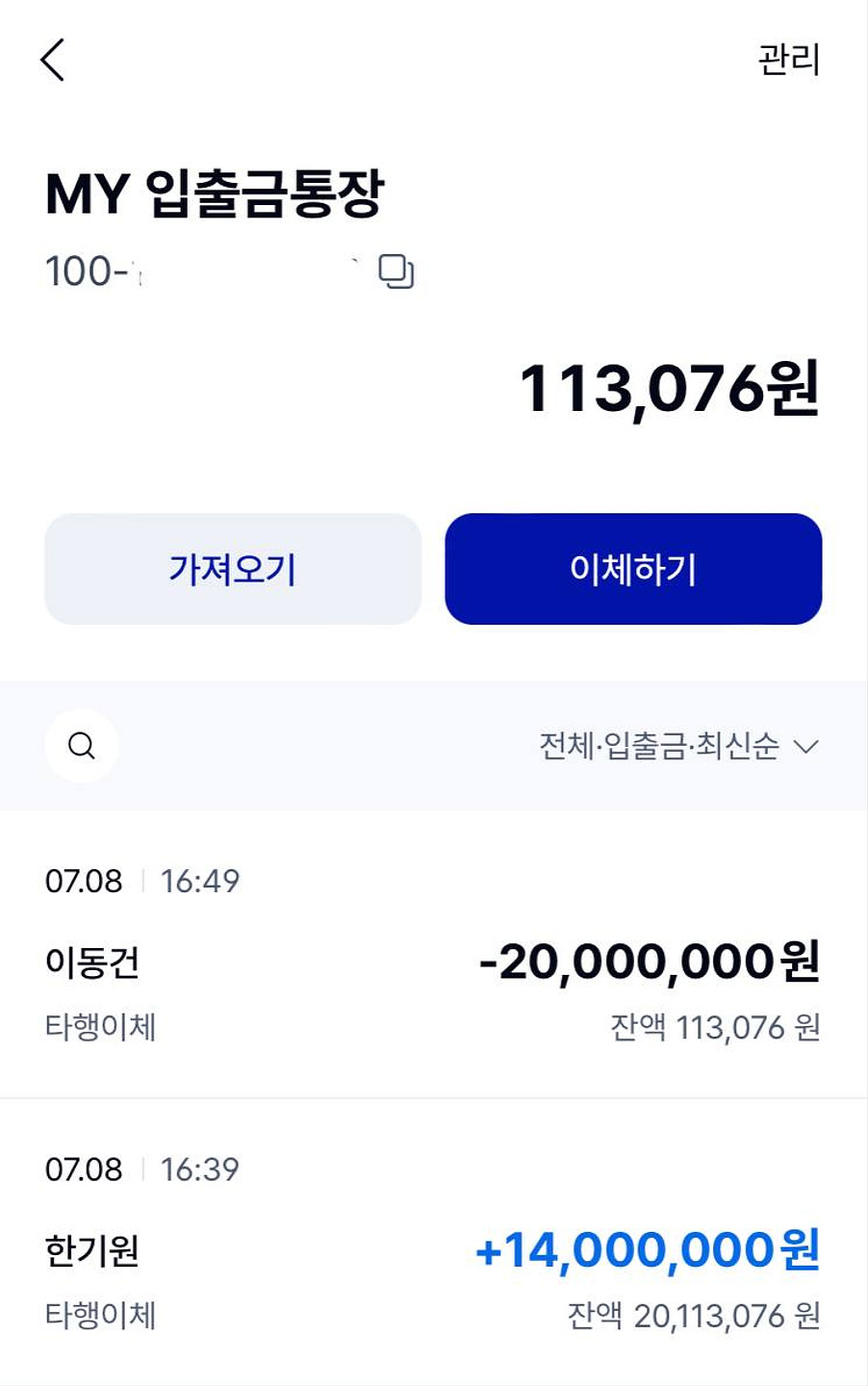
Task: Tap the back arrow icon
Action: pyautogui.click(x=54, y=60)
